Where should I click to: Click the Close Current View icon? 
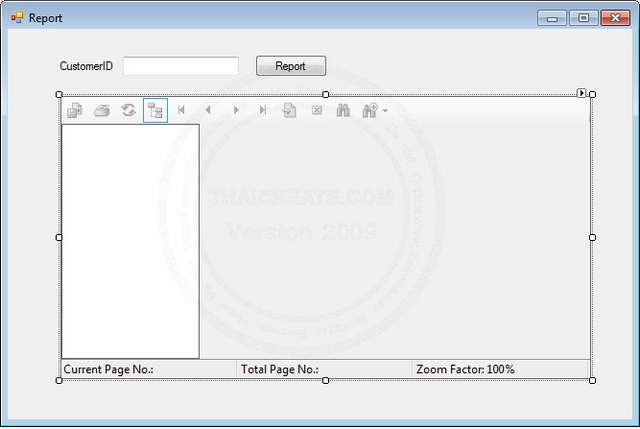(x=317, y=110)
